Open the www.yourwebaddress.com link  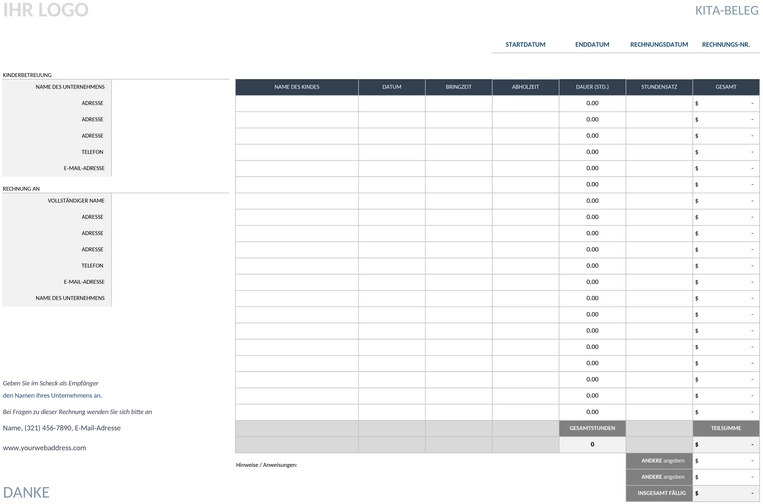click(x=44, y=448)
